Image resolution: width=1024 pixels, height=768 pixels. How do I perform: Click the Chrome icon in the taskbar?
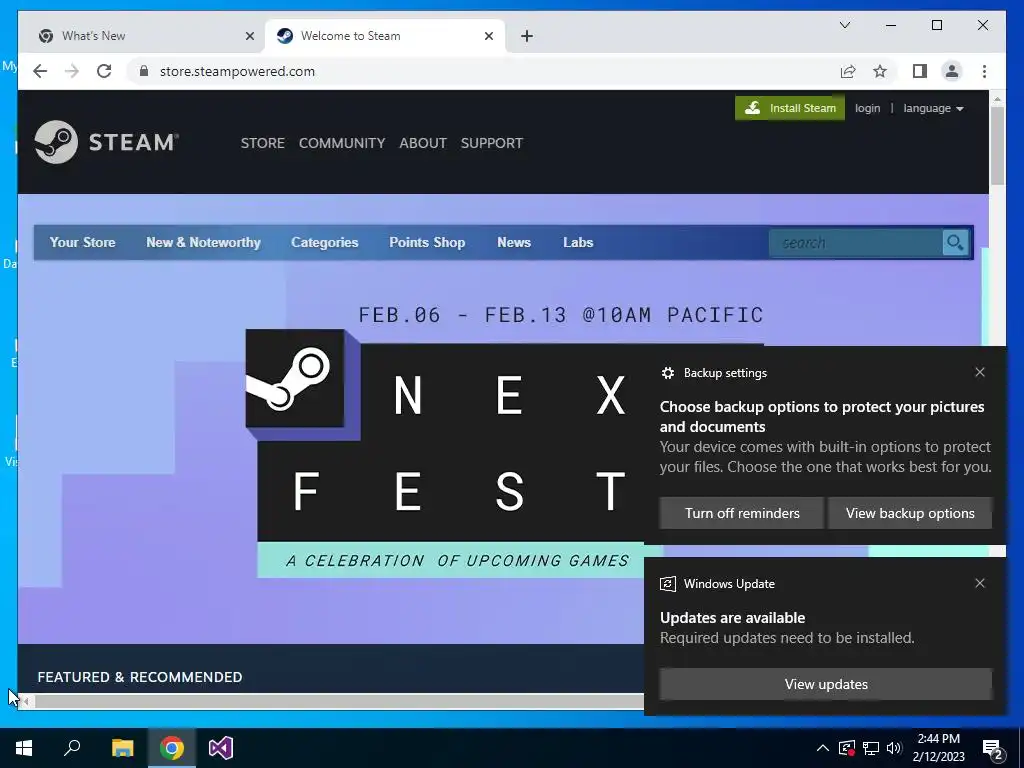coord(172,748)
